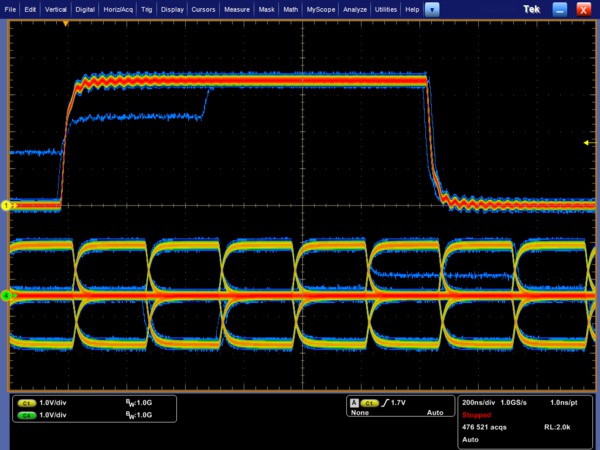Click the trigger source C1 badge
The width and height of the screenshot is (600, 450).
point(369,402)
